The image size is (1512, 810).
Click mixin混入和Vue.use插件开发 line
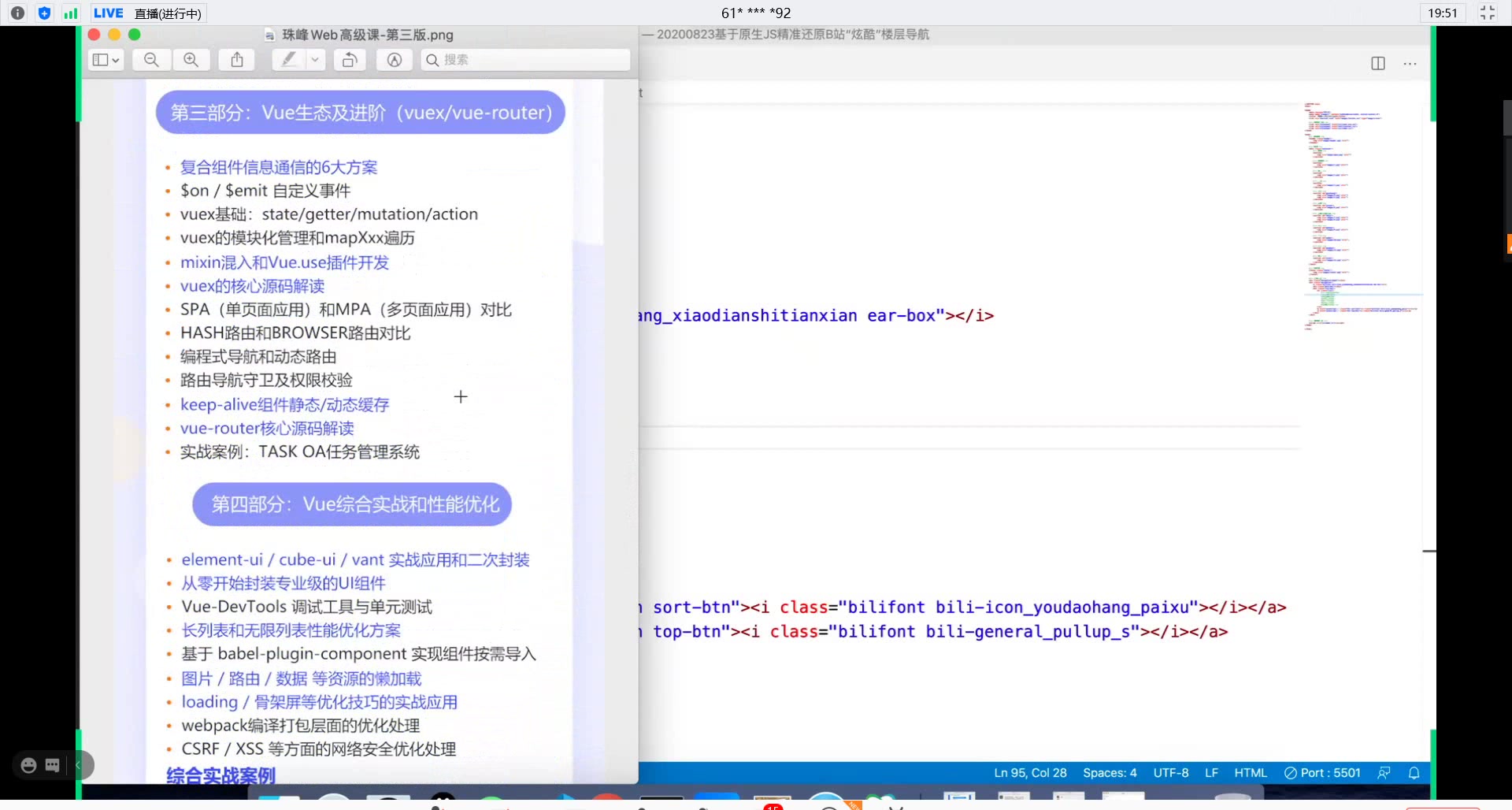click(x=284, y=262)
